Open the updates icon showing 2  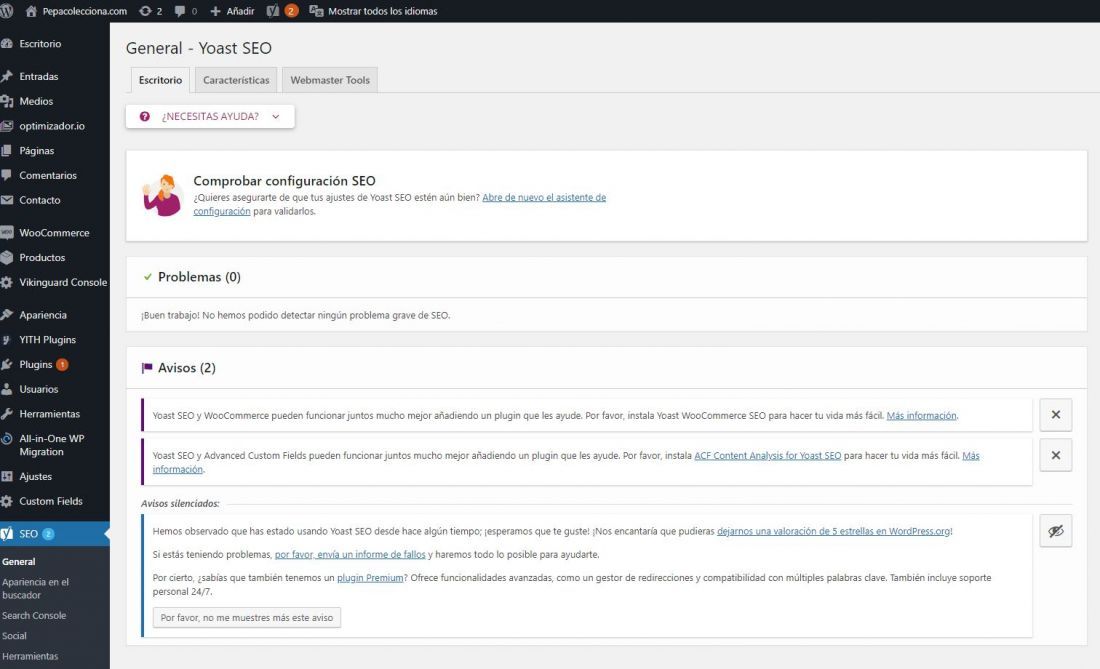click(x=150, y=11)
